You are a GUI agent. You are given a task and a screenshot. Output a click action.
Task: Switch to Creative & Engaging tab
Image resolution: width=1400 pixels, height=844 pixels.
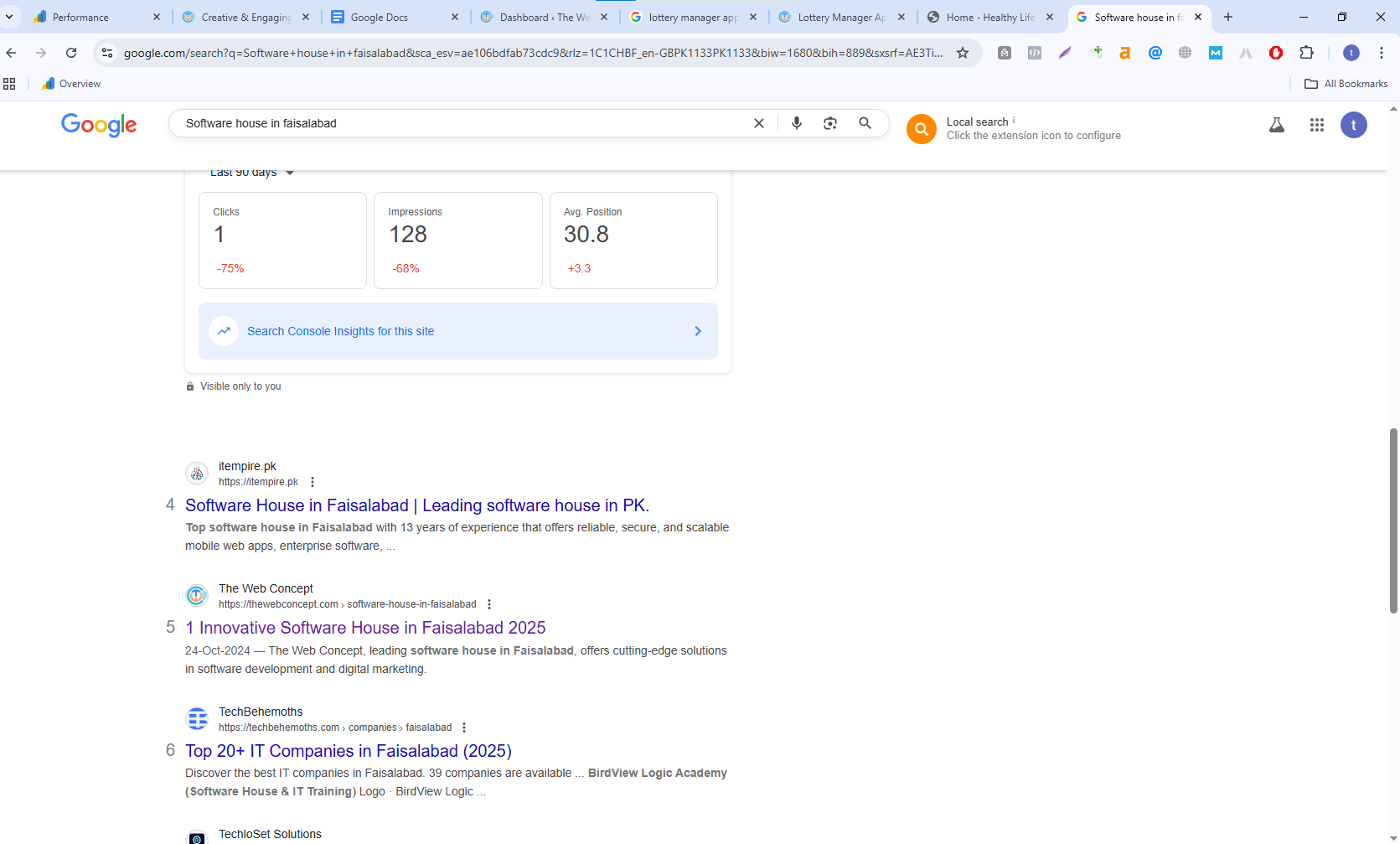(x=245, y=17)
